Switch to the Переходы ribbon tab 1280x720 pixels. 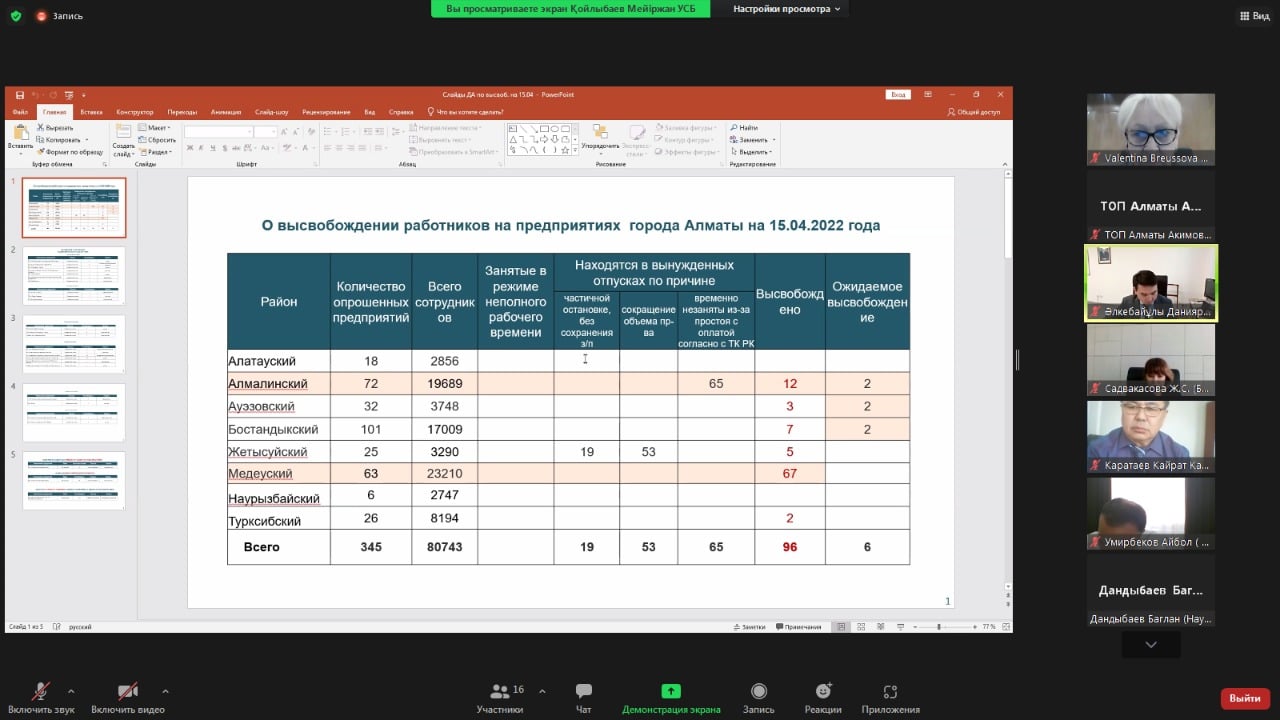coord(182,112)
